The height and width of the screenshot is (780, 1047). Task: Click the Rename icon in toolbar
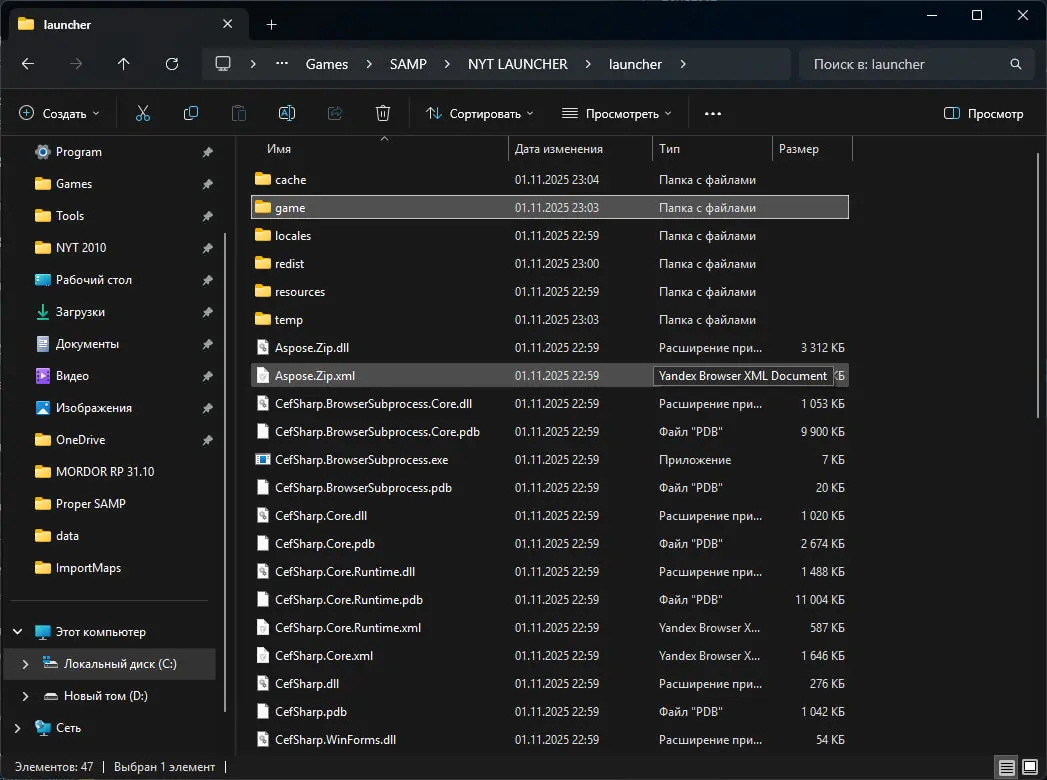[x=286, y=114]
